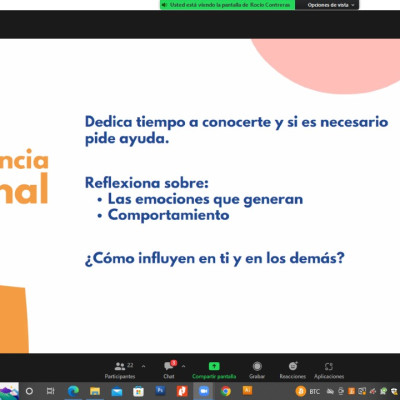This screenshot has height=400, width=400.
Task: Open File Explorer from the taskbar
Action: point(95,391)
